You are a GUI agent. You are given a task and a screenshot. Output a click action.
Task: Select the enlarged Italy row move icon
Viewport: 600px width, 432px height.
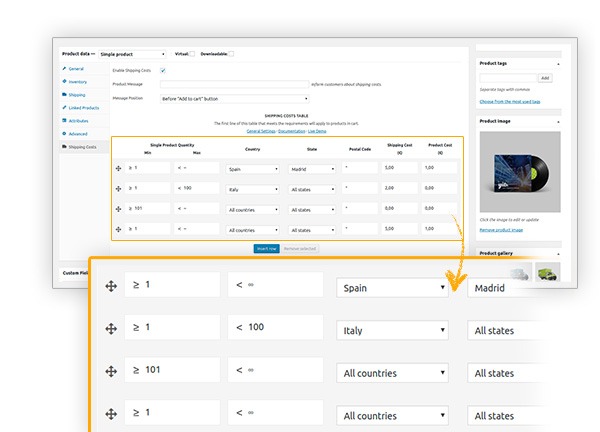[111, 328]
